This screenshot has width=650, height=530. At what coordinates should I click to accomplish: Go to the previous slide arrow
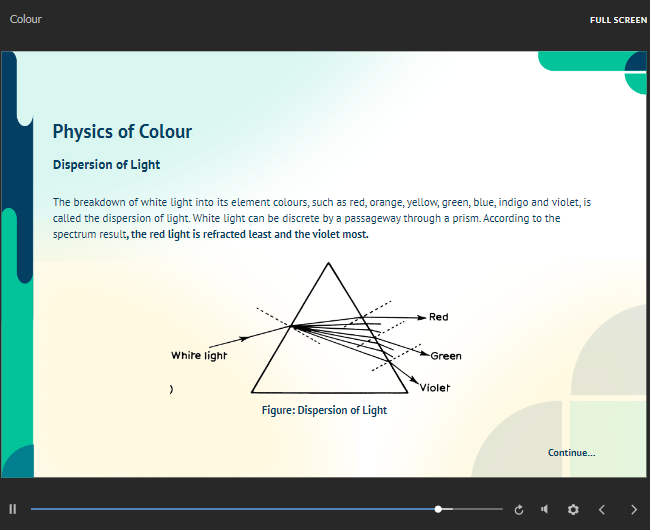pyautogui.click(x=602, y=509)
